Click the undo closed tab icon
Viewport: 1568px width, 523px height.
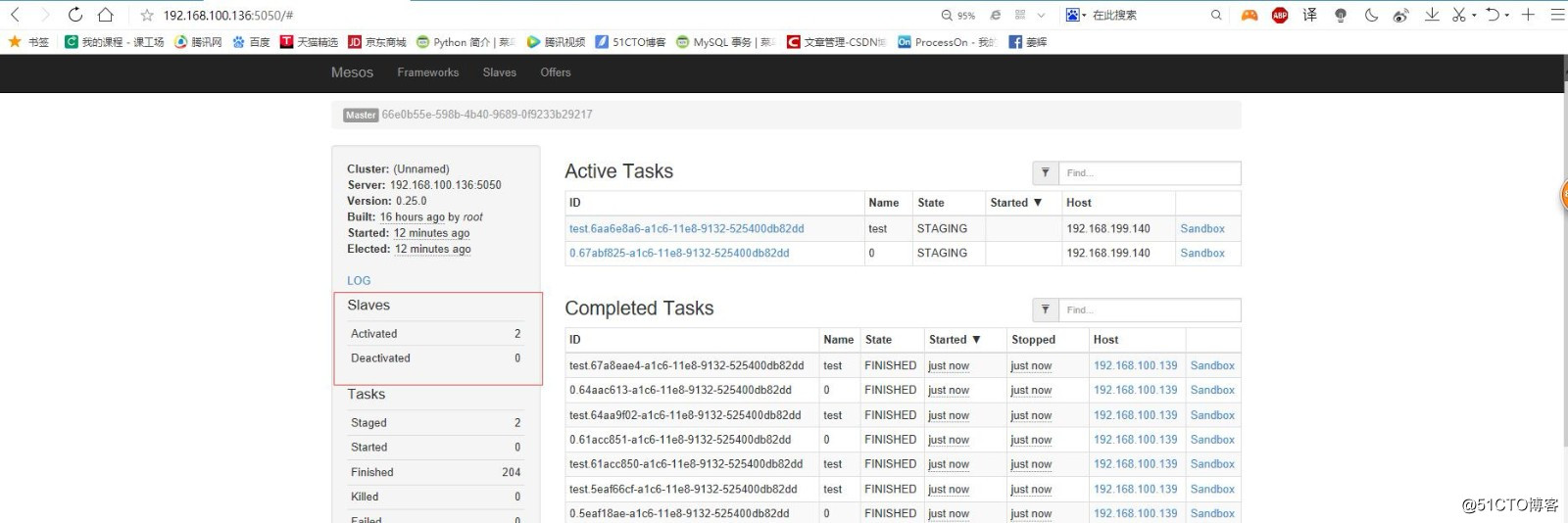point(1493,15)
